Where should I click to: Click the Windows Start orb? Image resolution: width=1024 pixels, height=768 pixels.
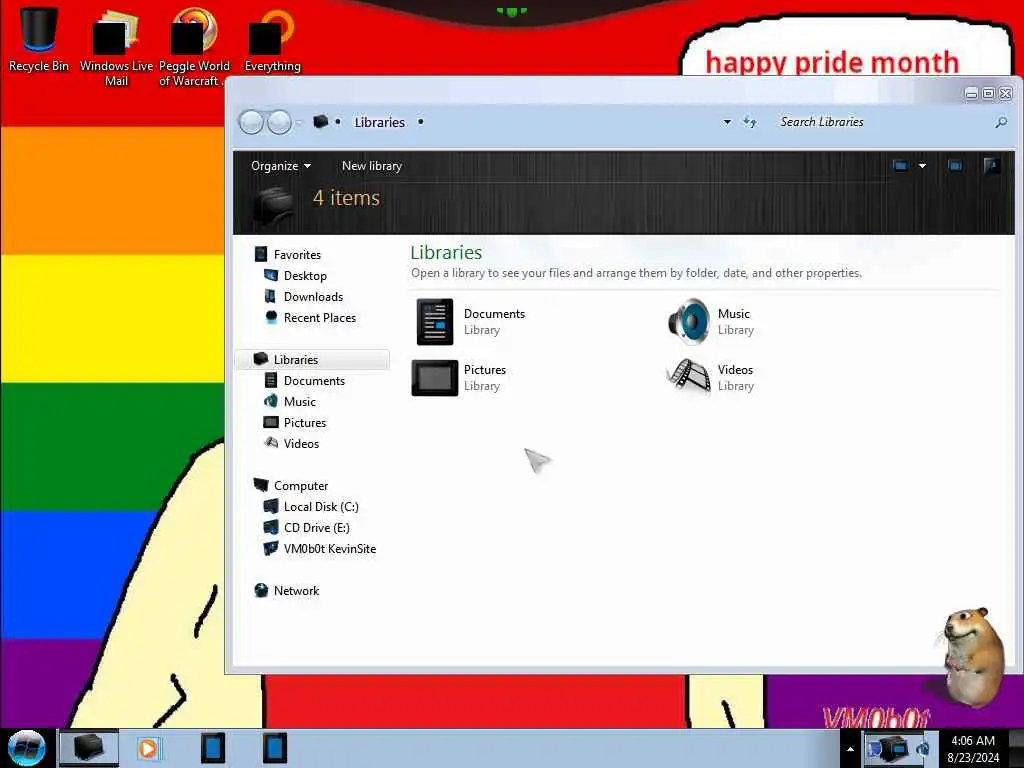26,748
